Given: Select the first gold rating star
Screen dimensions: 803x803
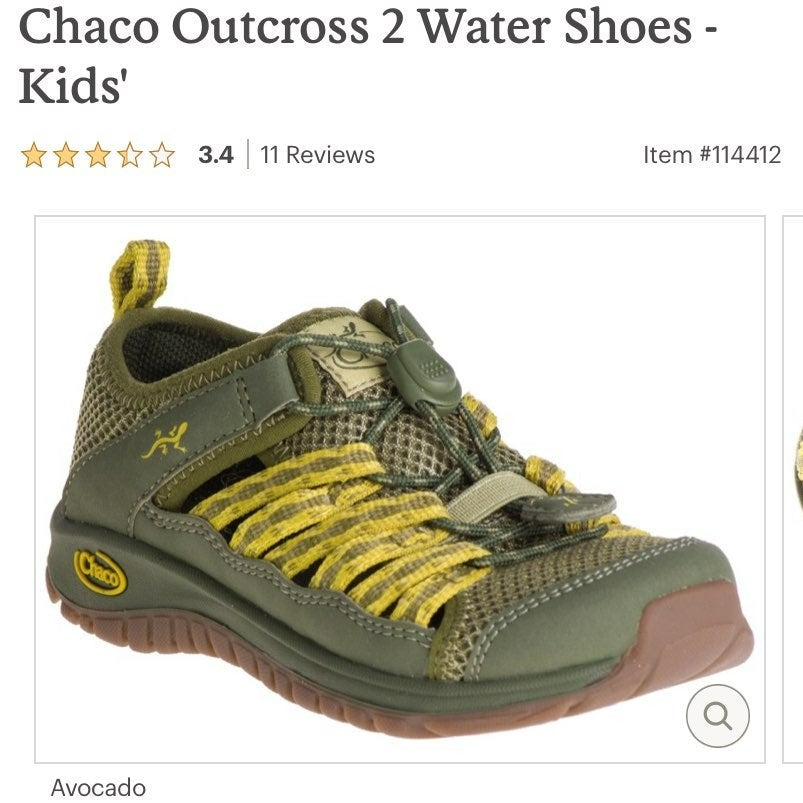Looking at the screenshot, I should pyautogui.click(x=33, y=155).
